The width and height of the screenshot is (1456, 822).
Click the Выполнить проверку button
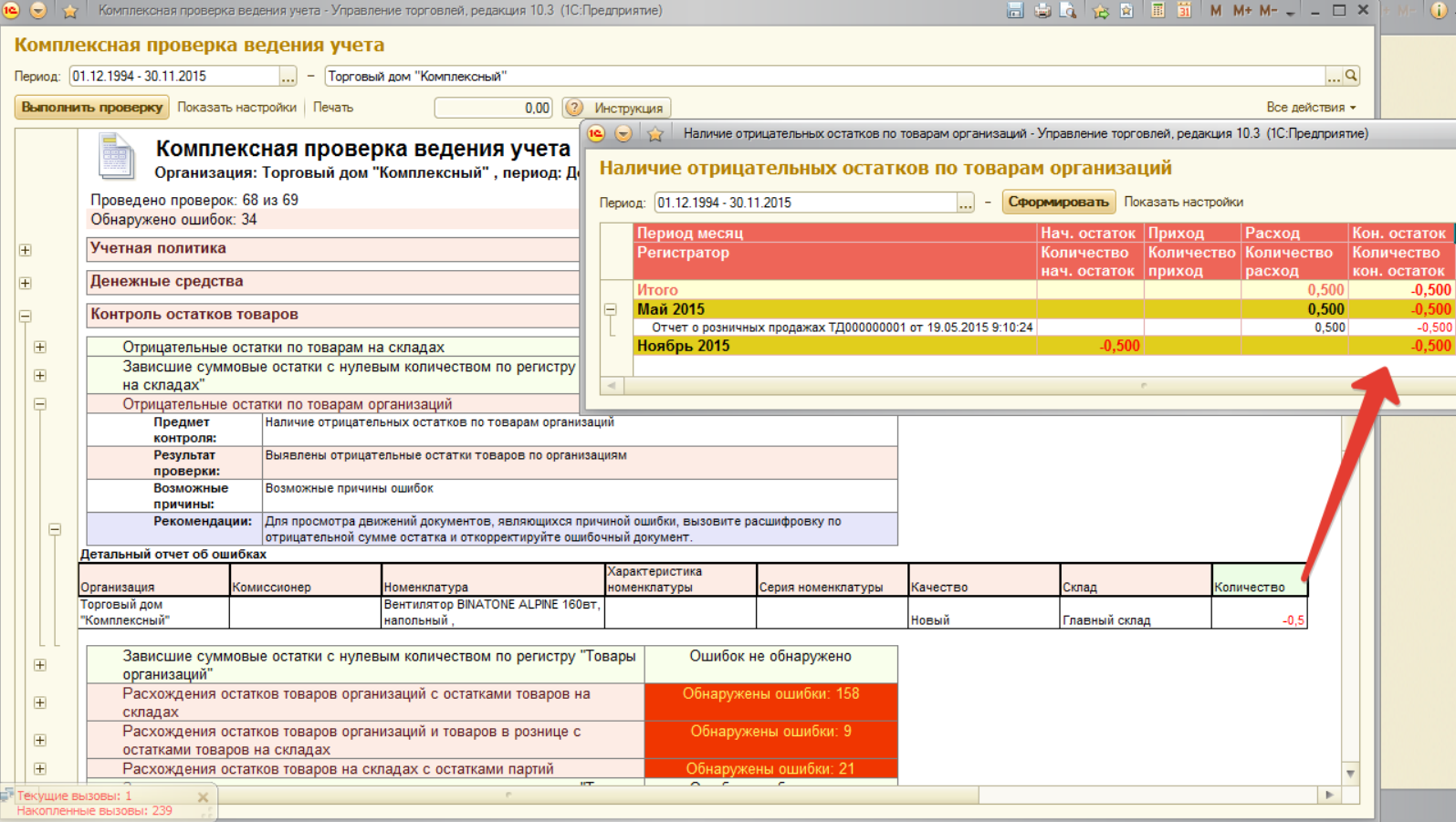click(92, 108)
